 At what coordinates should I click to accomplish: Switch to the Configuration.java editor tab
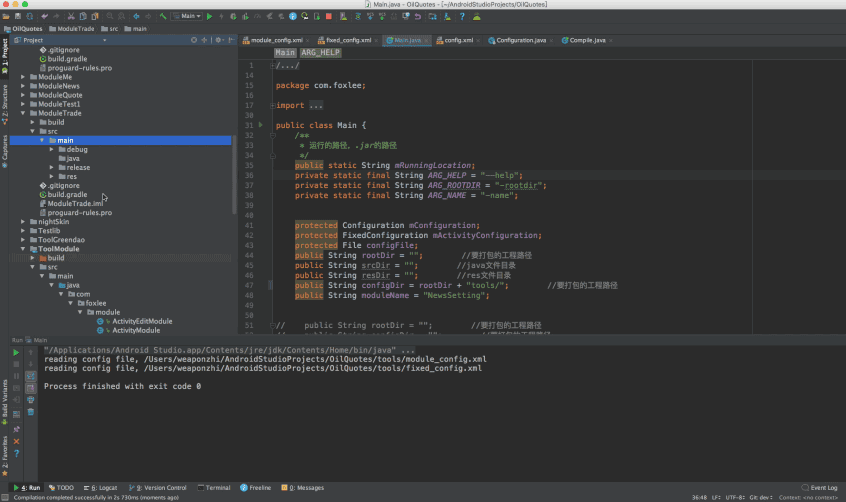(517, 40)
